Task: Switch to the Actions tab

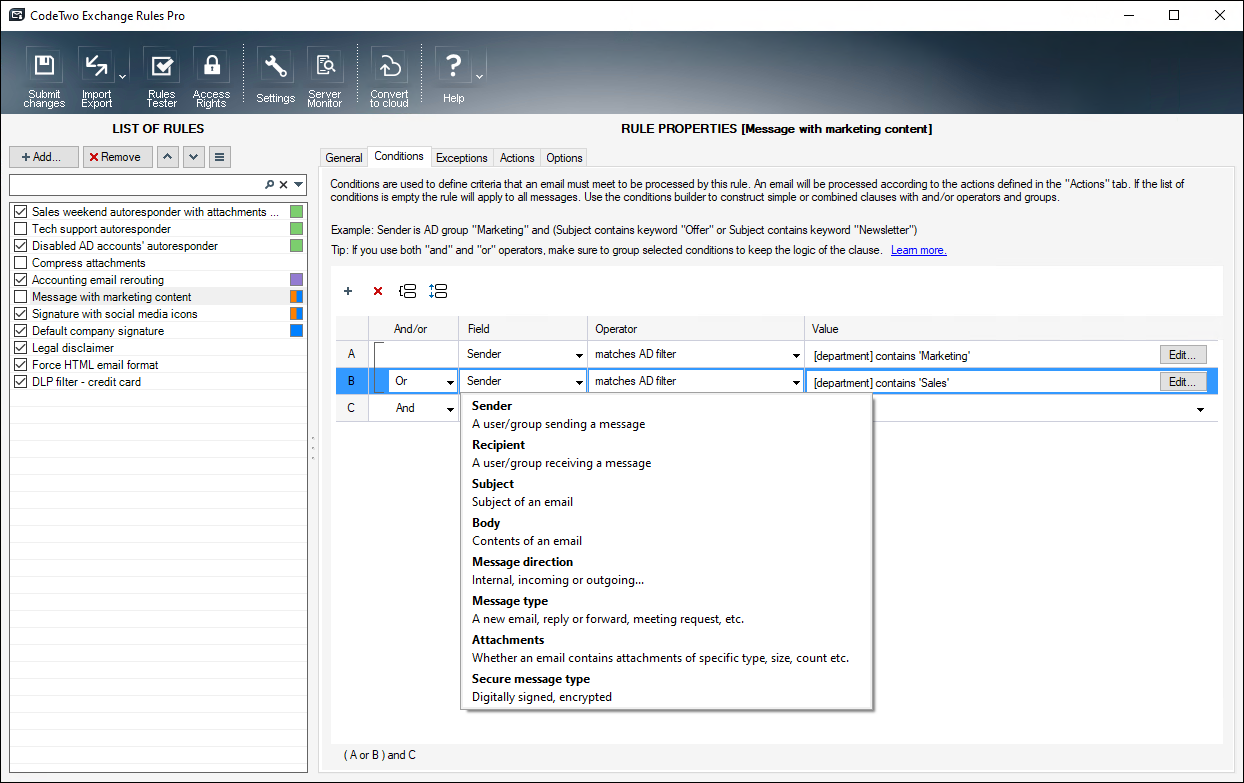Action: [x=517, y=158]
